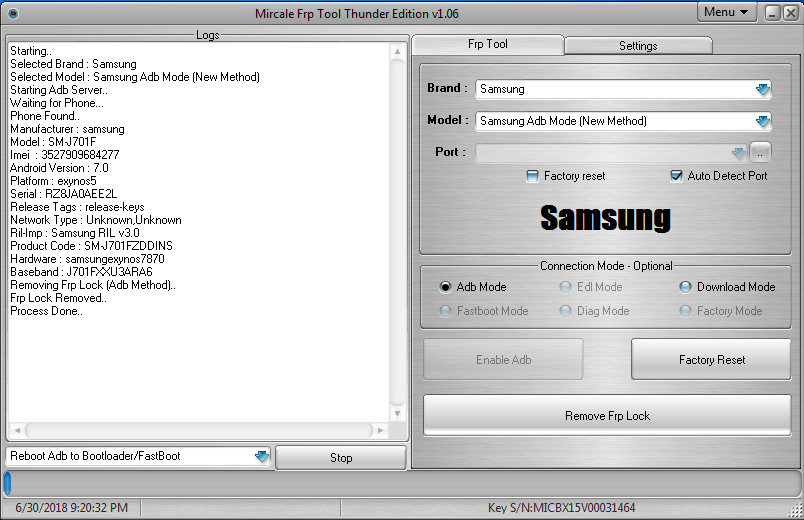Click the Stop button

pyautogui.click(x=341, y=457)
